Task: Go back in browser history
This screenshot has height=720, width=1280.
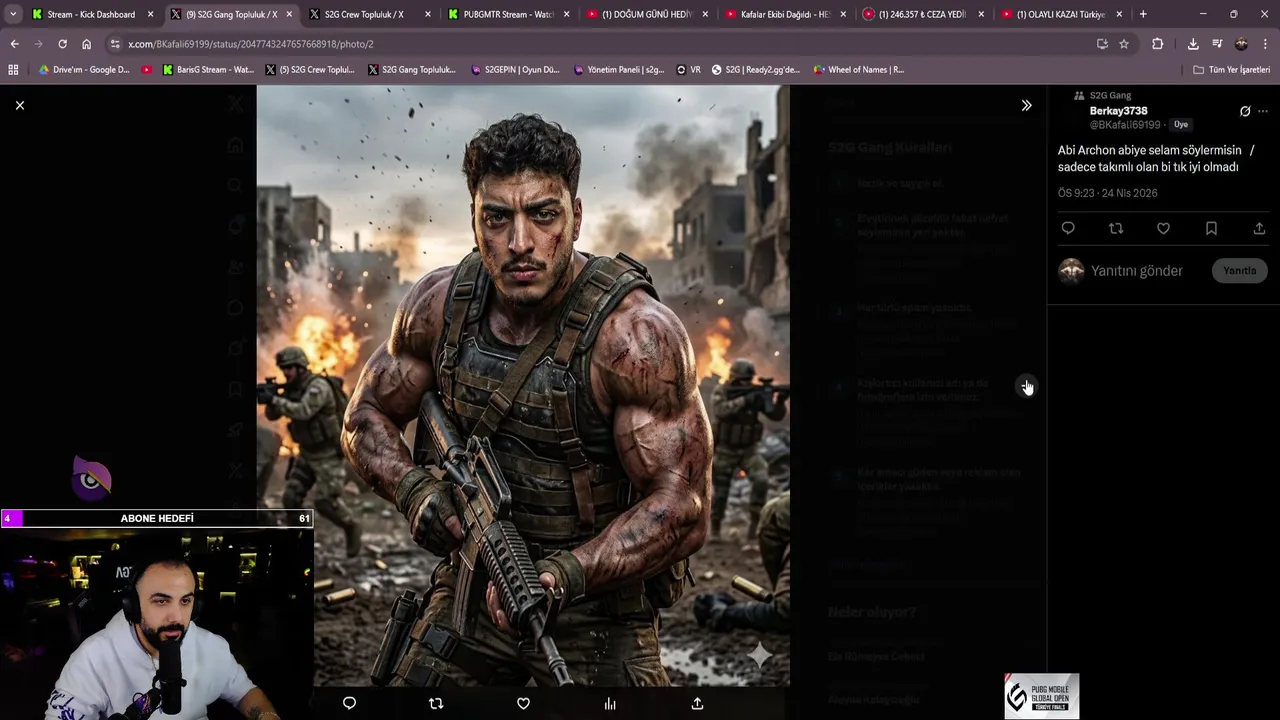Action: pyautogui.click(x=14, y=44)
